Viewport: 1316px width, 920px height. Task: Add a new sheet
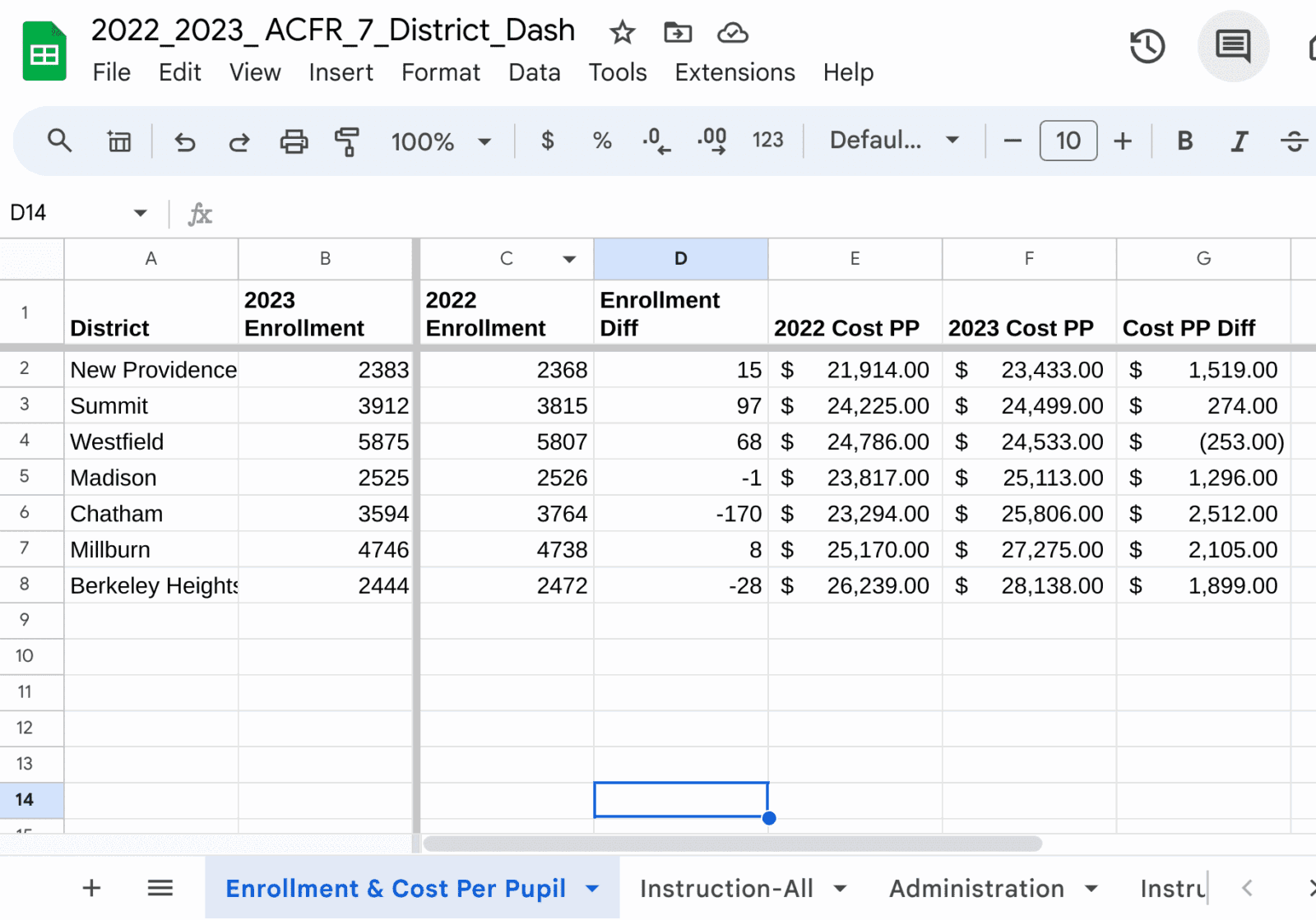[x=91, y=888]
